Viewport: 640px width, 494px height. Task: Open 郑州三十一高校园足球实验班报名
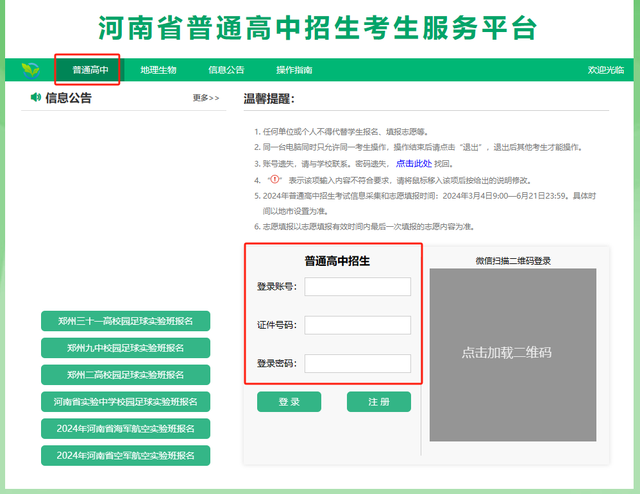126,321
